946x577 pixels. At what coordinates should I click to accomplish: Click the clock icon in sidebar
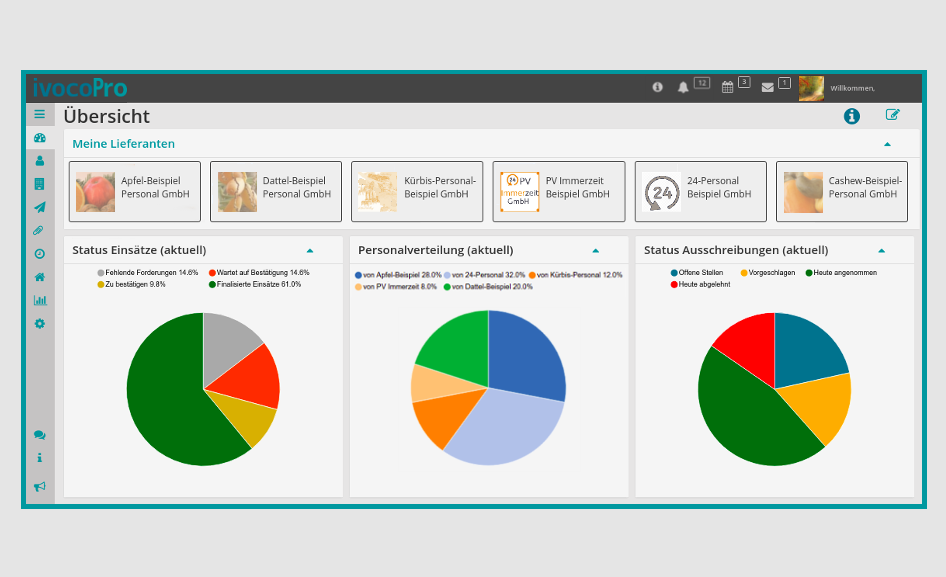pos(40,254)
